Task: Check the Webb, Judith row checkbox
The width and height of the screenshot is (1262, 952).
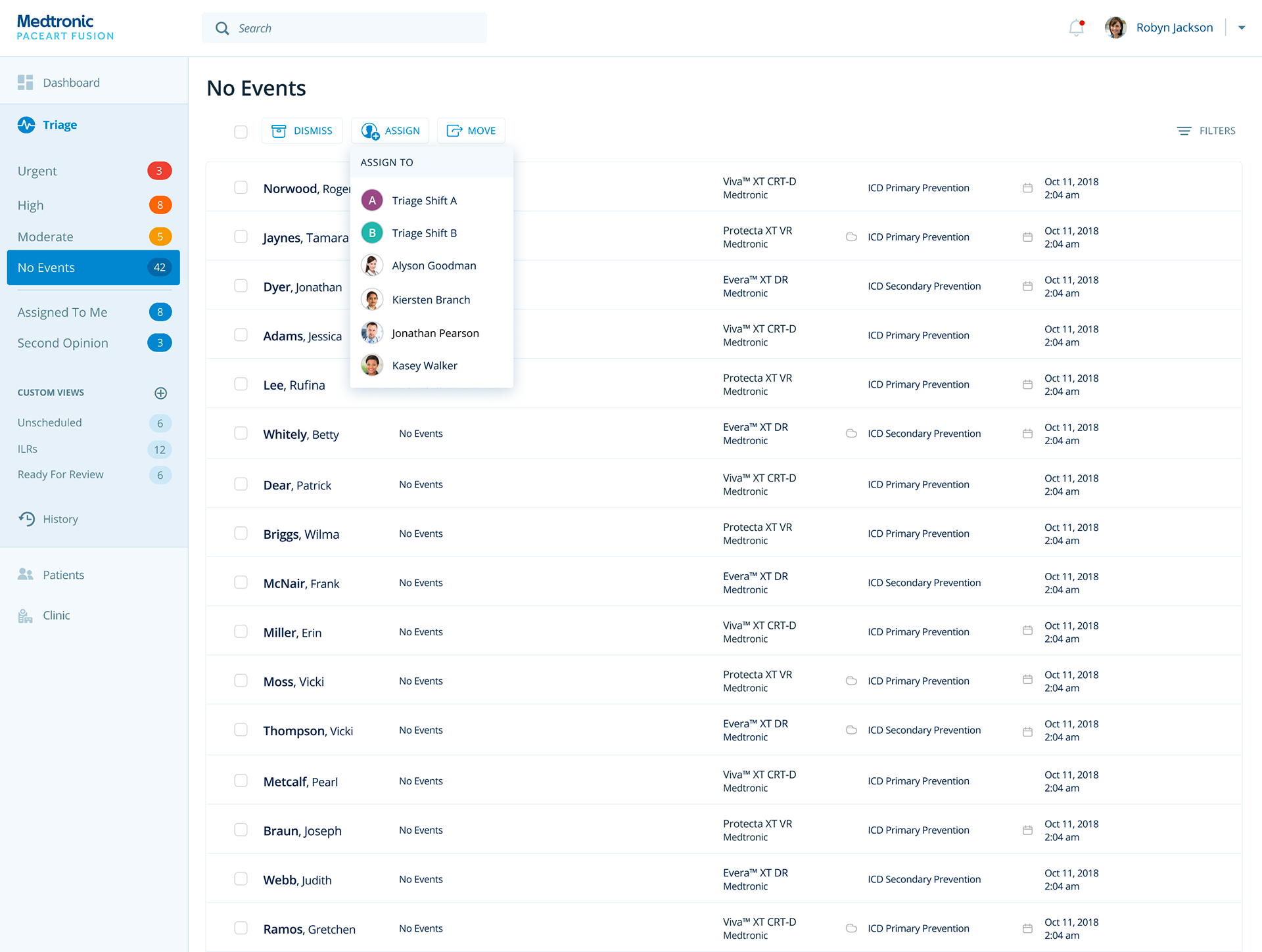Action: pos(241,879)
